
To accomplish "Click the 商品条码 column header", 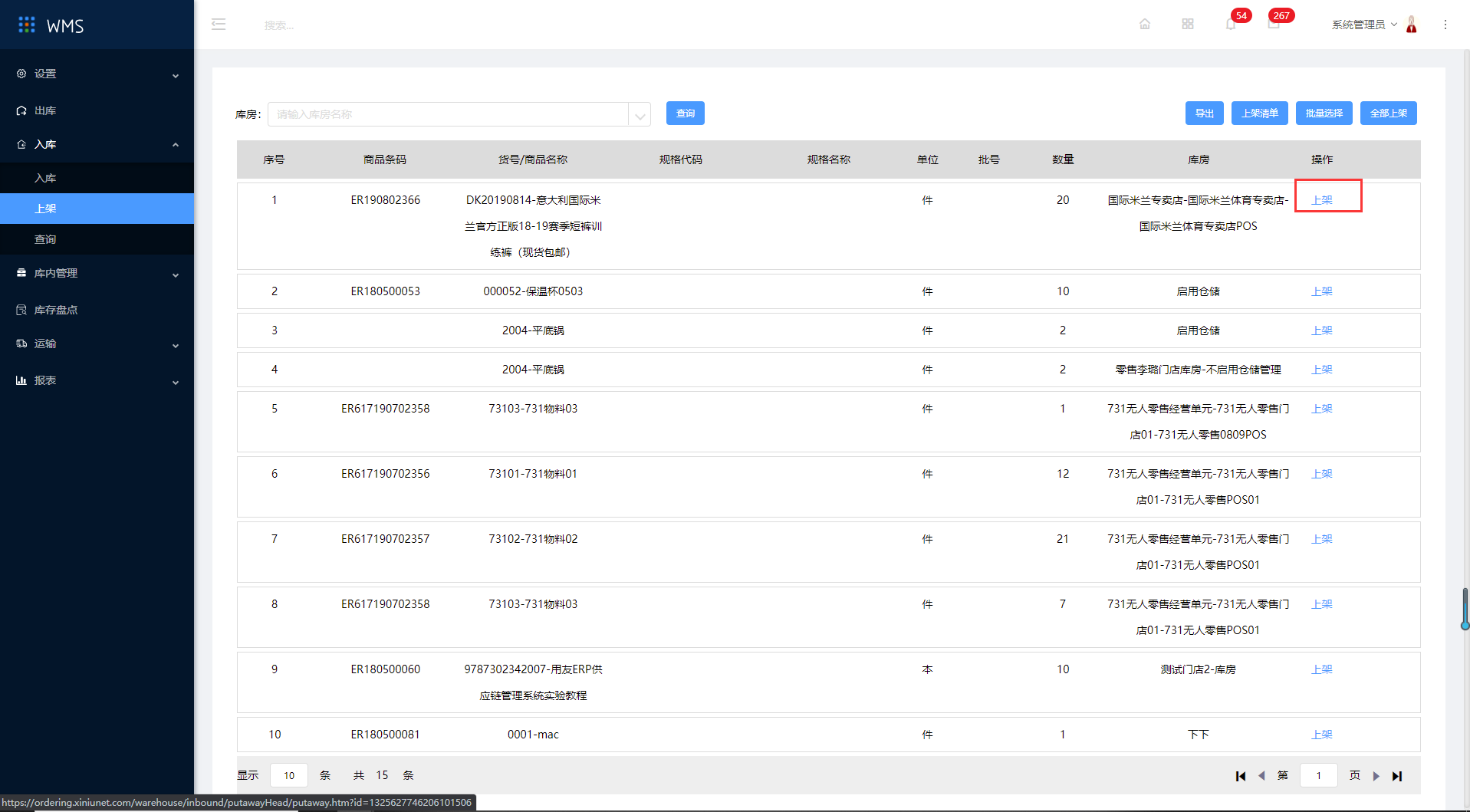I will 385,159.
